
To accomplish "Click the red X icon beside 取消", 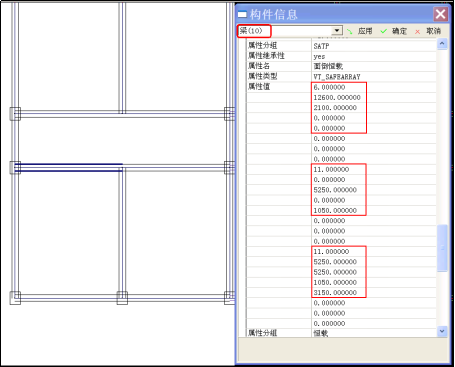I will pyautogui.click(x=418, y=32).
